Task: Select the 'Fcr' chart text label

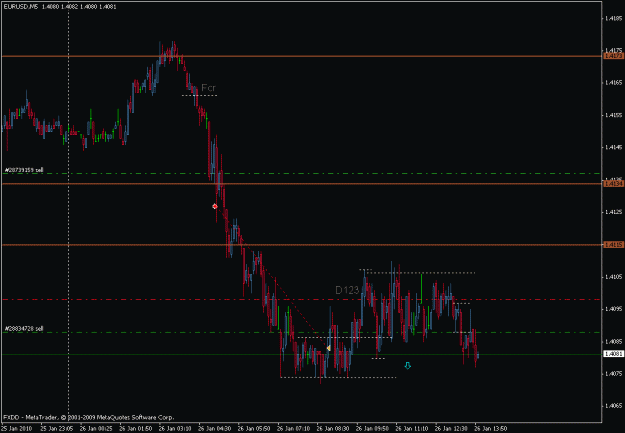Action: coord(208,88)
